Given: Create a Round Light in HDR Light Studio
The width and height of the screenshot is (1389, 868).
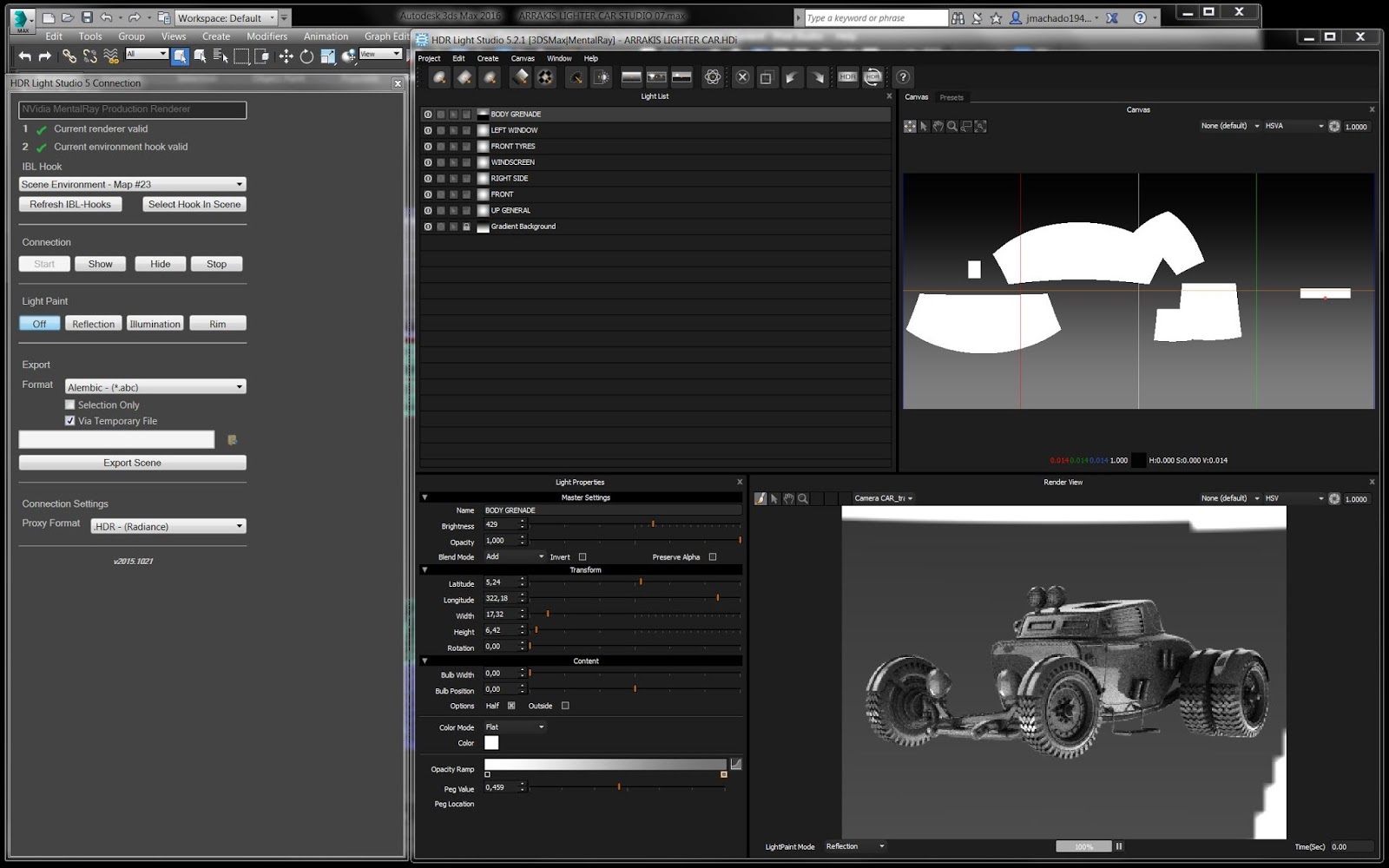Looking at the screenshot, I should pyautogui.click(x=440, y=77).
